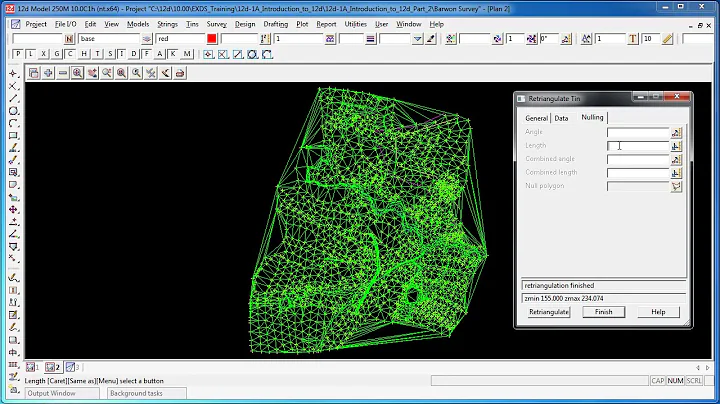Click the model select icon beside 'base' field
The image size is (720, 404).
click(146, 39)
